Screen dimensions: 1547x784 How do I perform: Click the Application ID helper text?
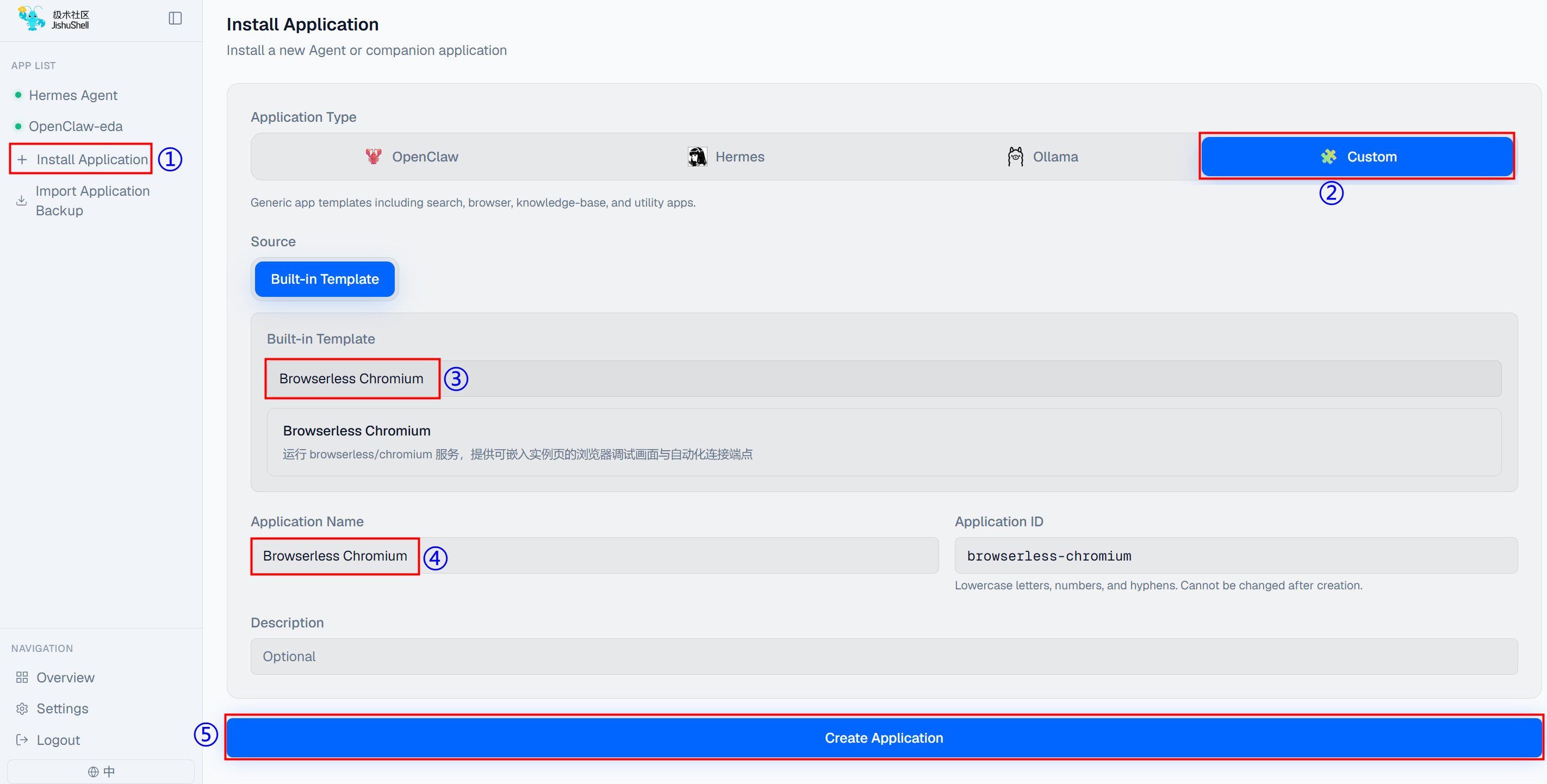click(1158, 586)
